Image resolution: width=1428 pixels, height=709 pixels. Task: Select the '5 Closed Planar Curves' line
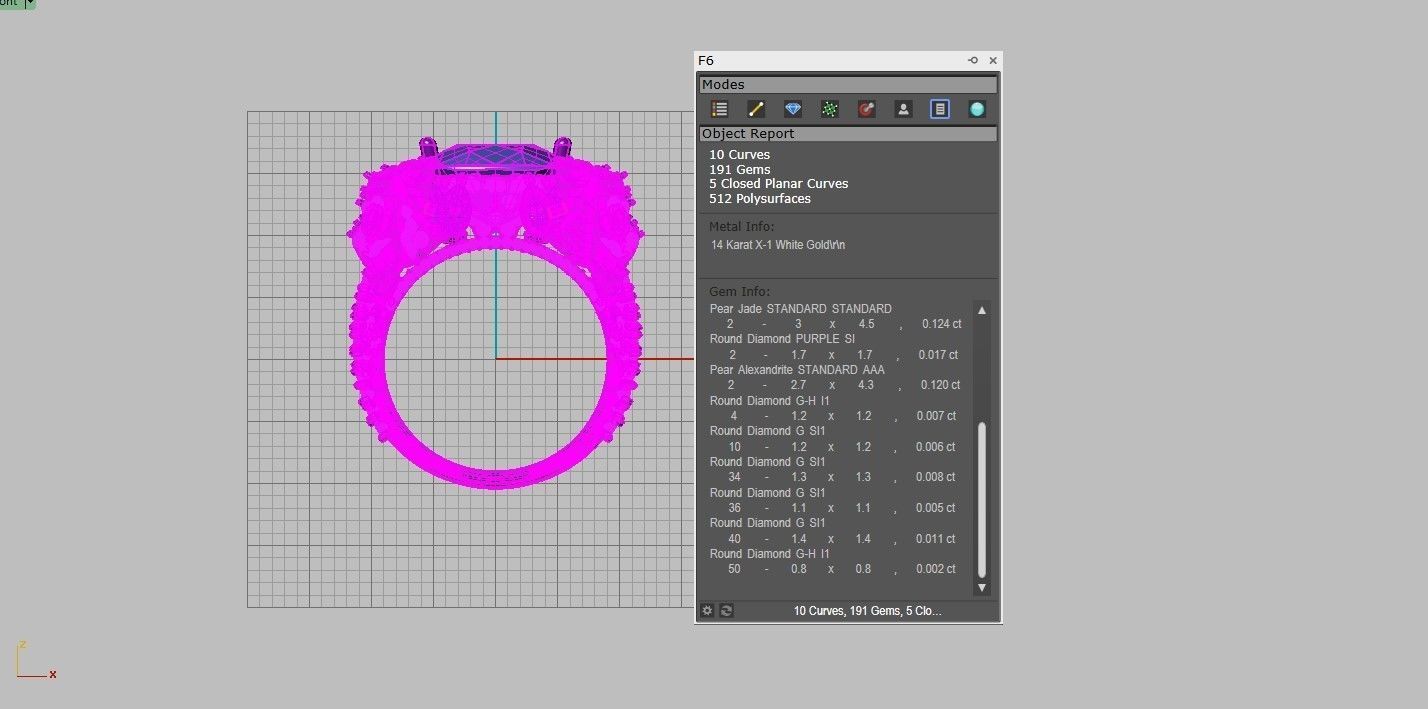click(x=779, y=184)
